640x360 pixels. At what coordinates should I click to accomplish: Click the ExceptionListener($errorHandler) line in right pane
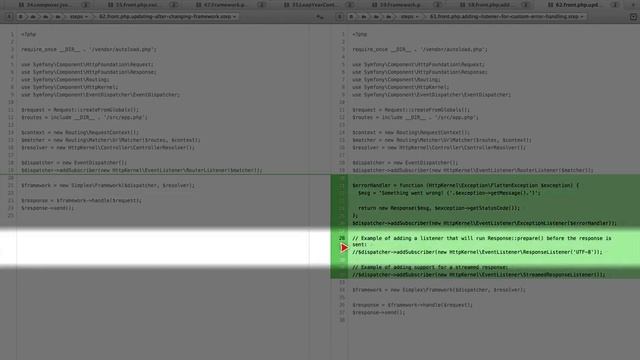click(484, 223)
